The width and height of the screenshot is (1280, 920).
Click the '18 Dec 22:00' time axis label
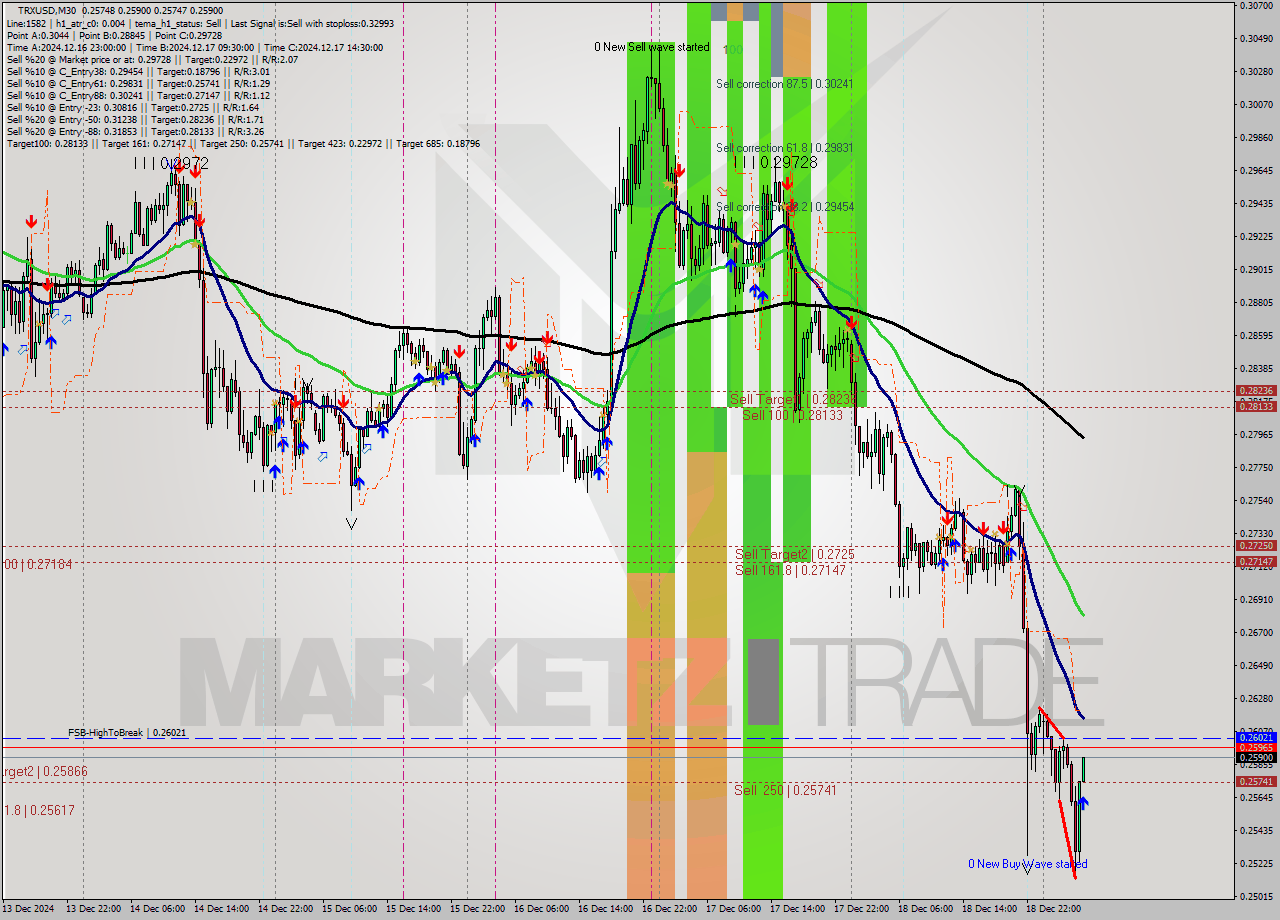click(x=1053, y=909)
